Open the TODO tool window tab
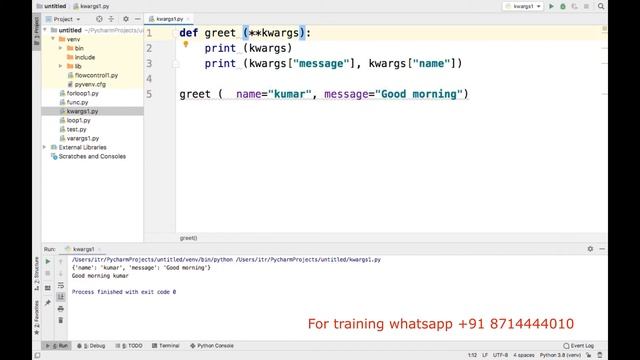Viewport: 640px width, 360px height. pos(129,346)
